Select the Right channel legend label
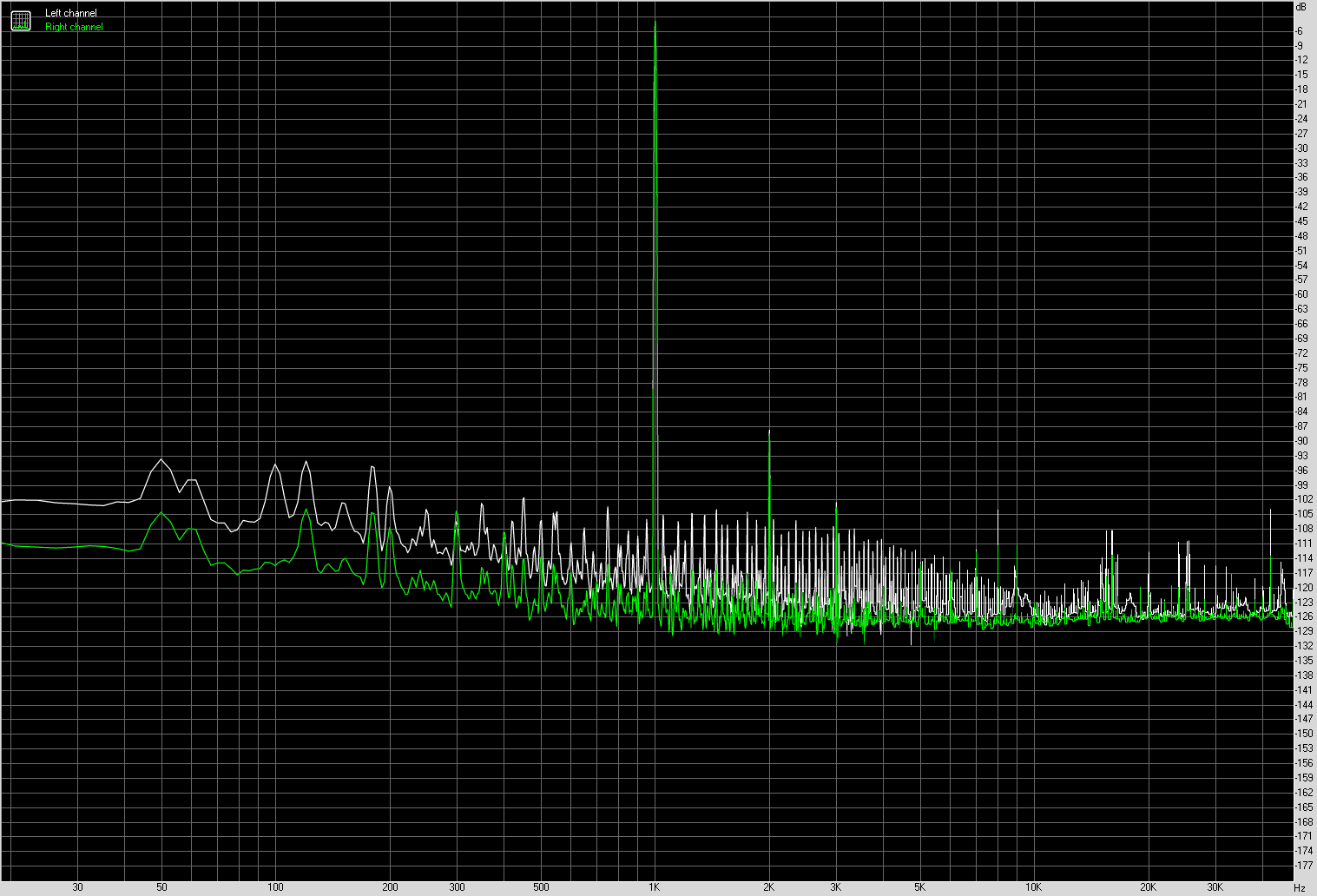The height and width of the screenshot is (896, 1317). point(74,27)
